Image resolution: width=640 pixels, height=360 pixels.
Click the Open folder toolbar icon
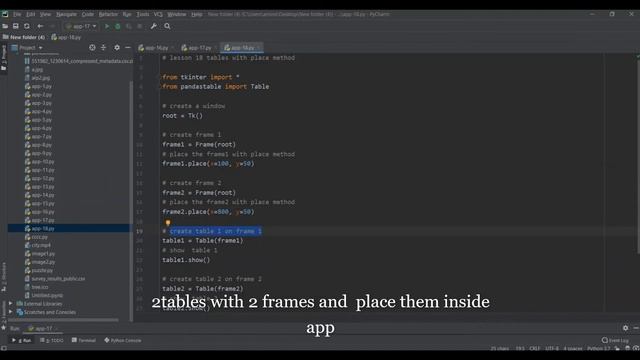pos(5,26)
